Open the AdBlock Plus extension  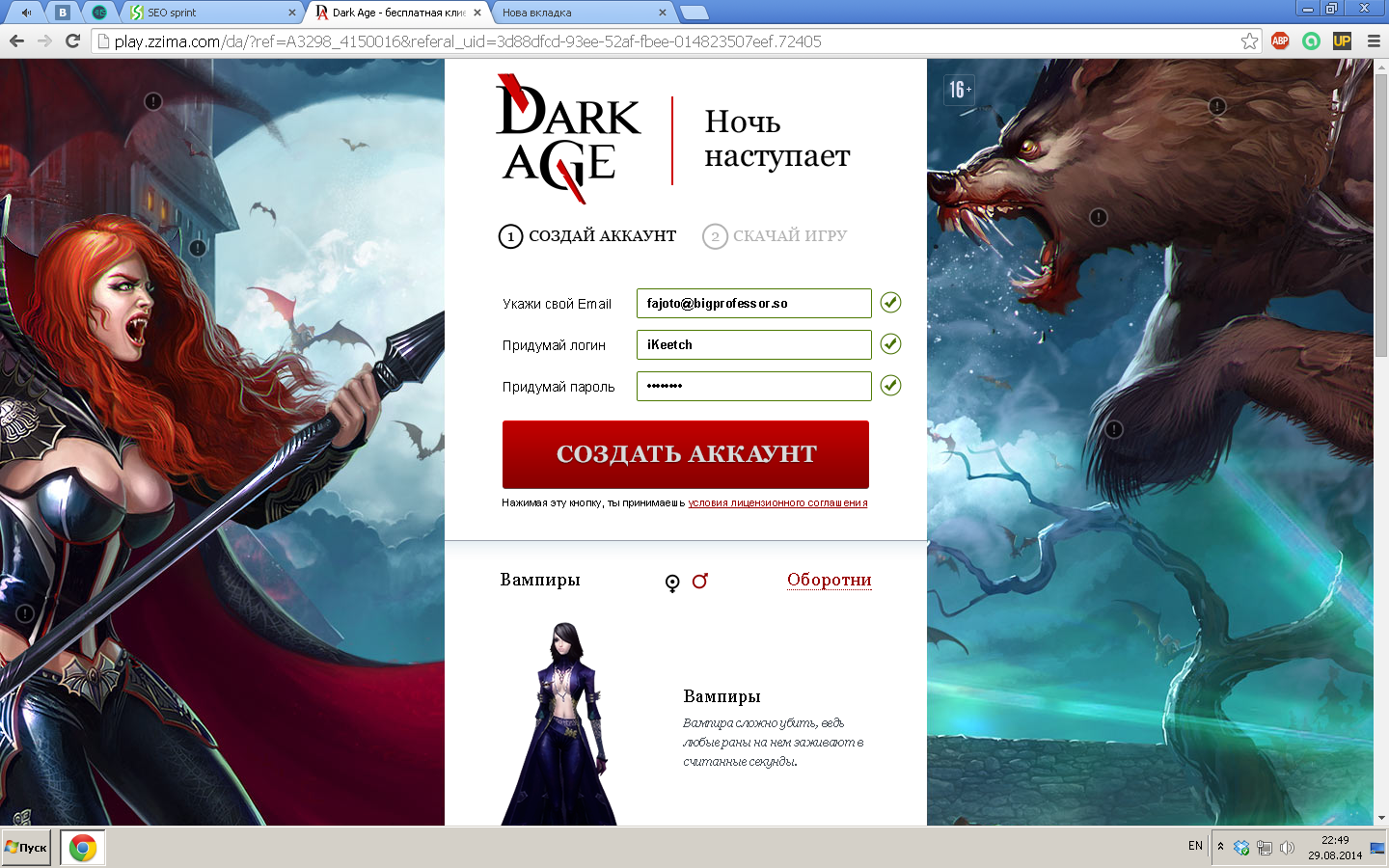click(x=1280, y=41)
